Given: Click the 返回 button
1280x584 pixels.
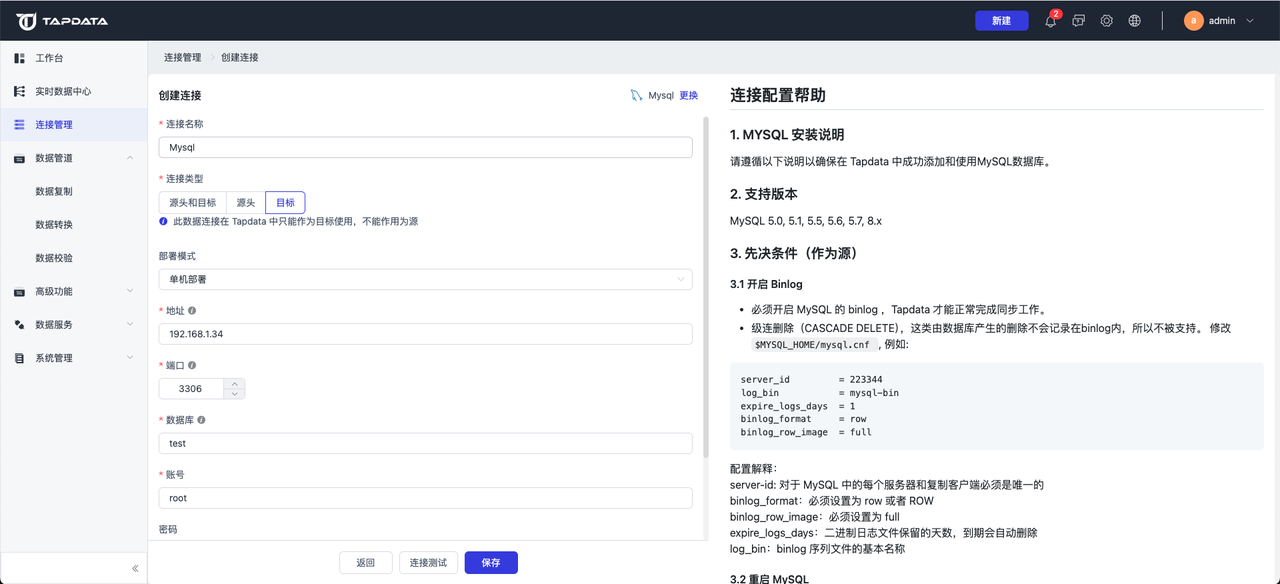Looking at the screenshot, I should click(x=366, y=563).
